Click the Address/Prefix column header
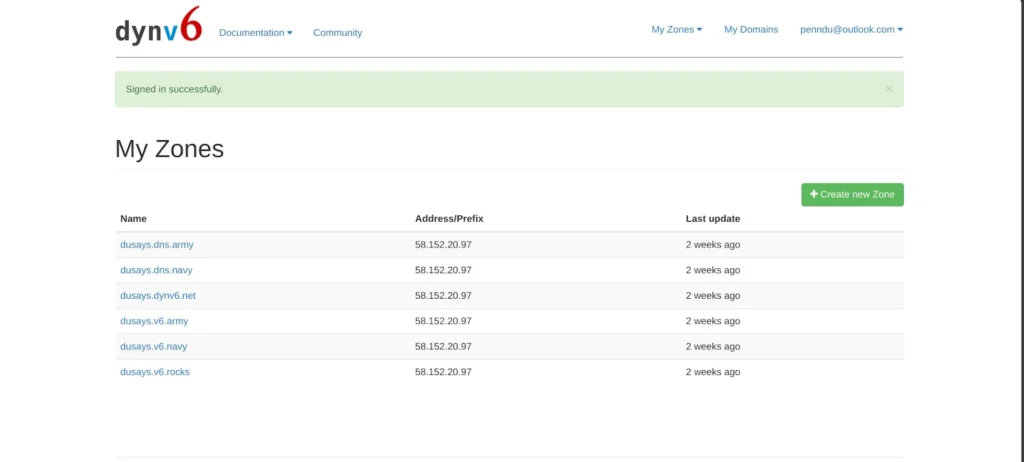The height and width of the screenshot is (462, 1024). [449, 219]
